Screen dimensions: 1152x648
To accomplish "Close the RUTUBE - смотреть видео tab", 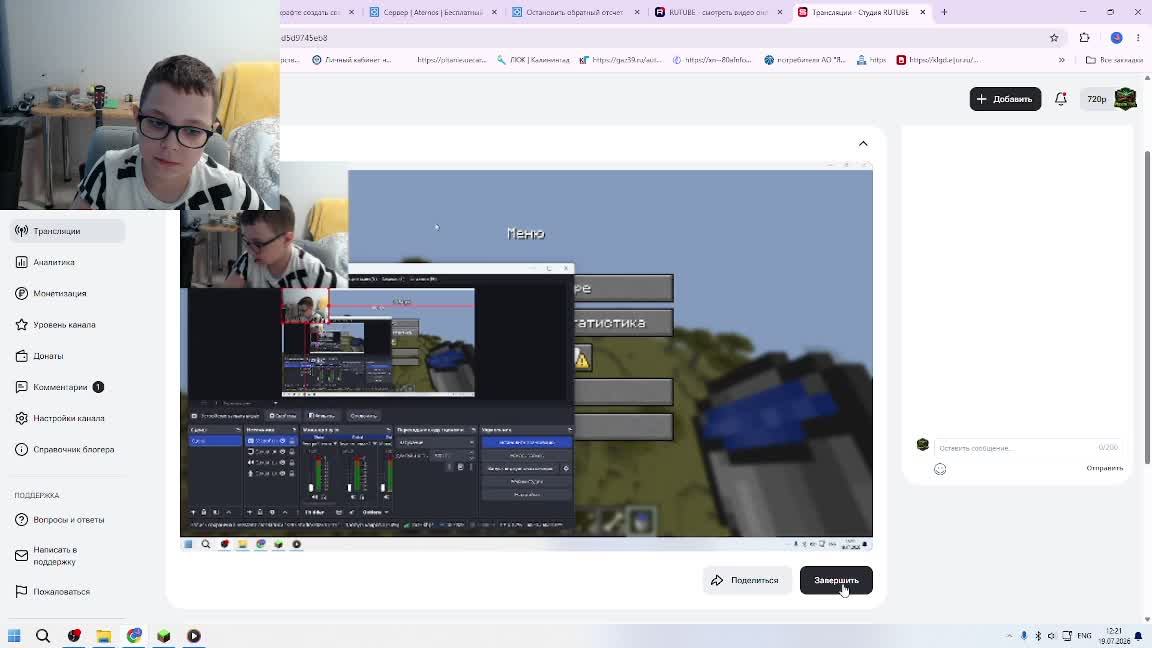I will point(780,12).
